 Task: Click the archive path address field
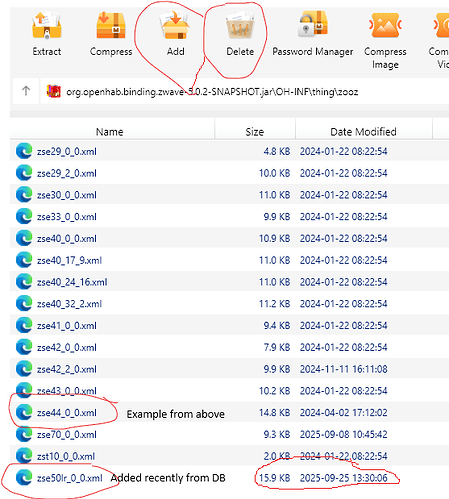pyautogui.click(x=245, y=91)
